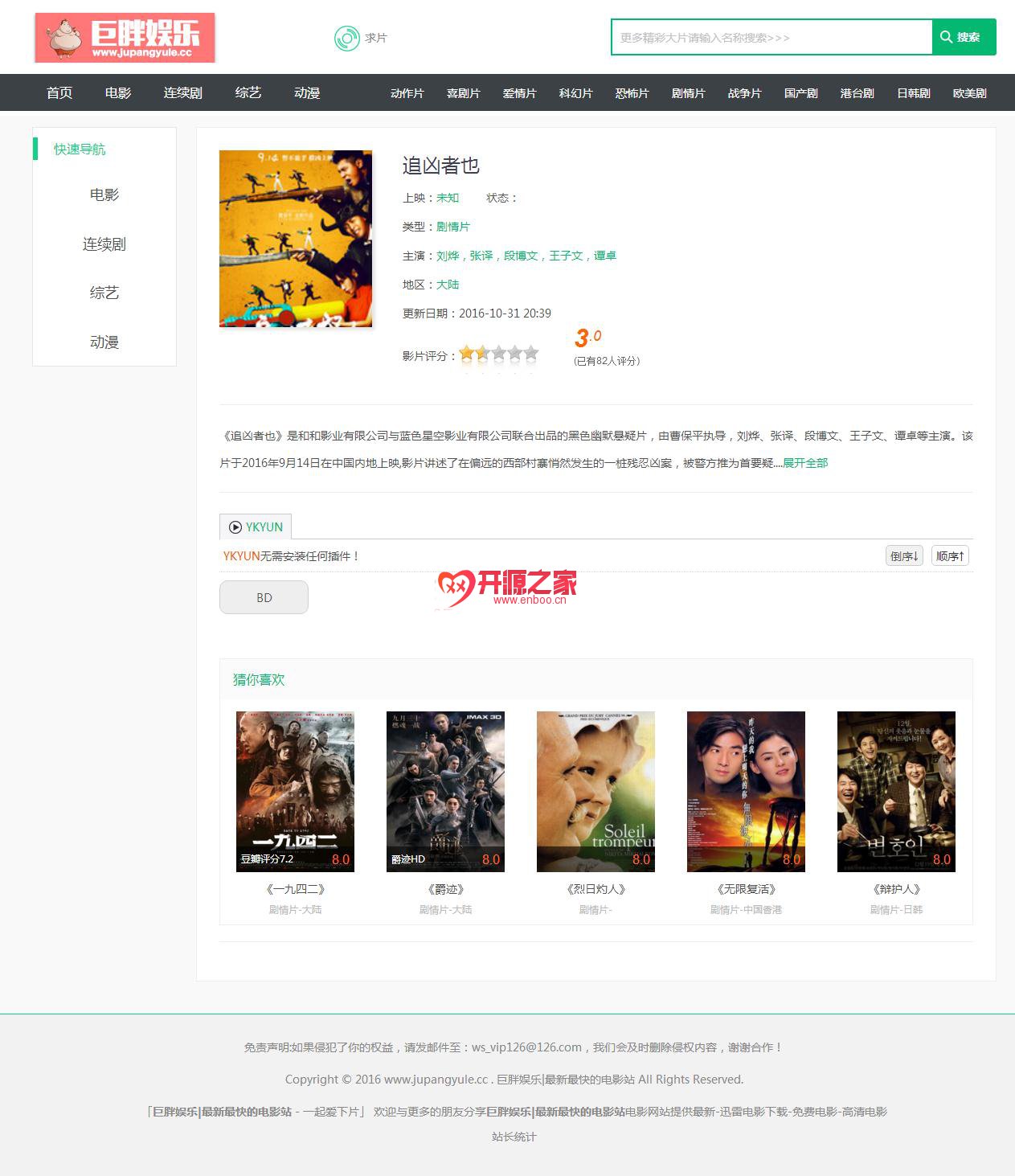Open 辩护人 poster thumbnail

896,792
